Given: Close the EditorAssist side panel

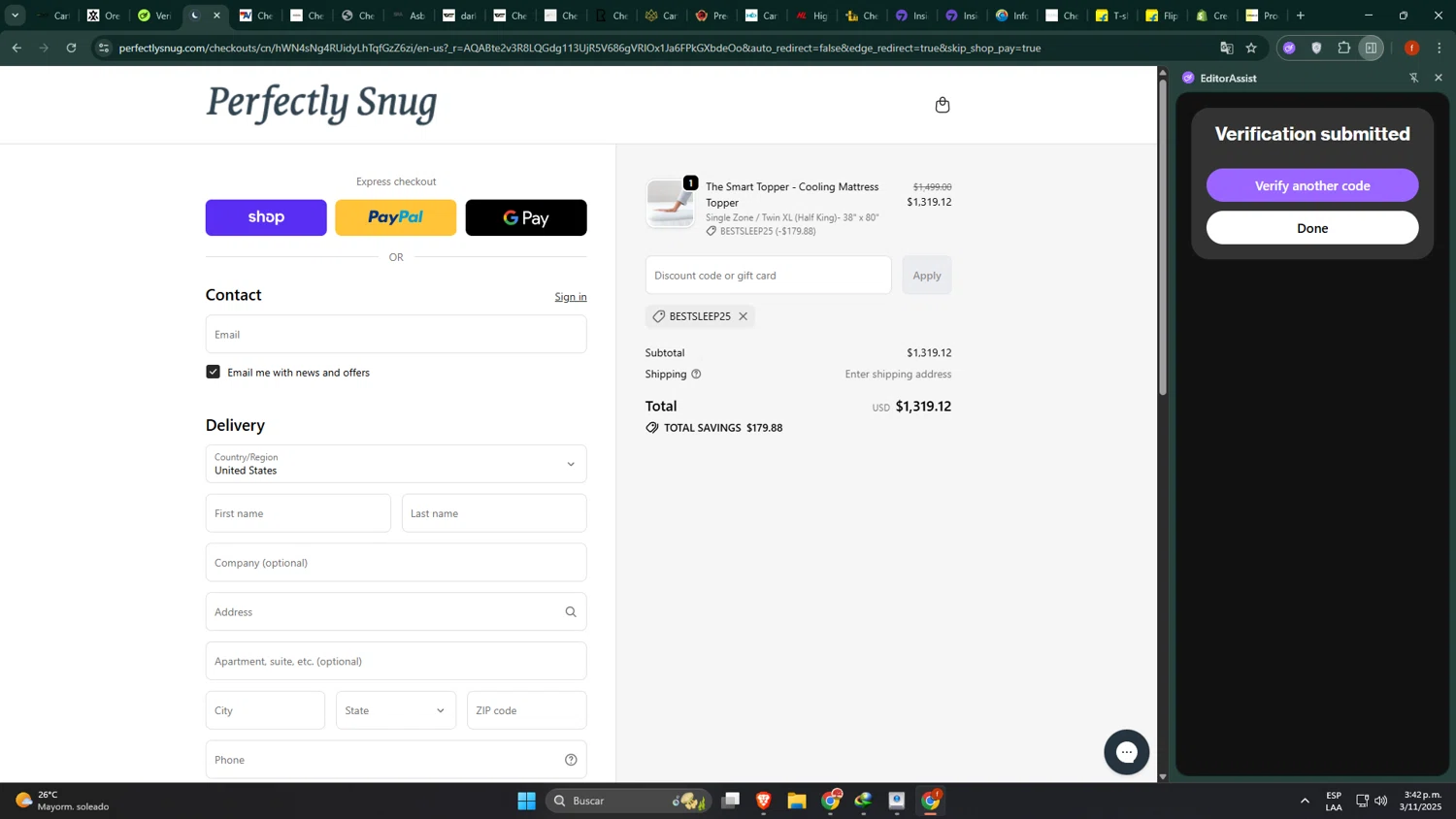Looking at the screenshot, I should coord(1439,78).
